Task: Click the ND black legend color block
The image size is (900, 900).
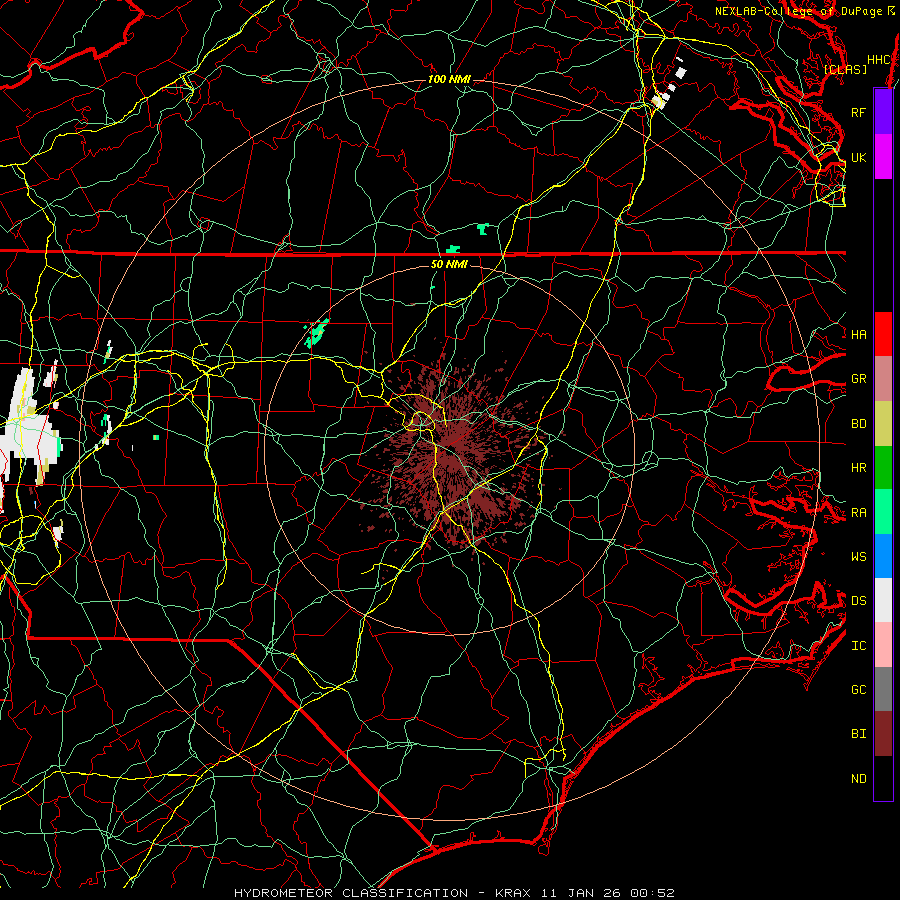Action: [x=883, y=778]
